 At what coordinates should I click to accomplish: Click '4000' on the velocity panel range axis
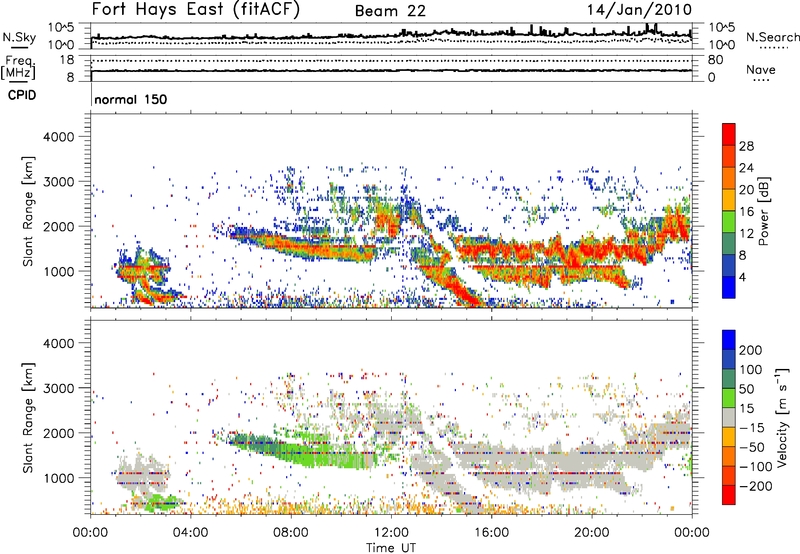(58, 343)
